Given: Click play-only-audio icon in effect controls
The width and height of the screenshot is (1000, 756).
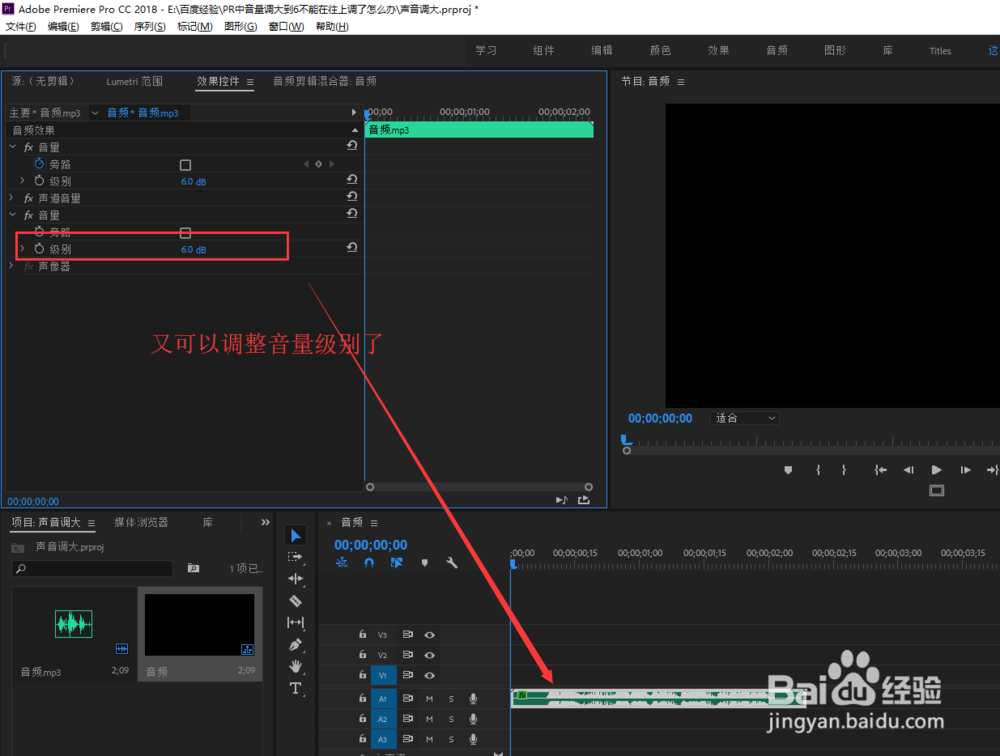Looking at the screenshot, I should 561,500.
